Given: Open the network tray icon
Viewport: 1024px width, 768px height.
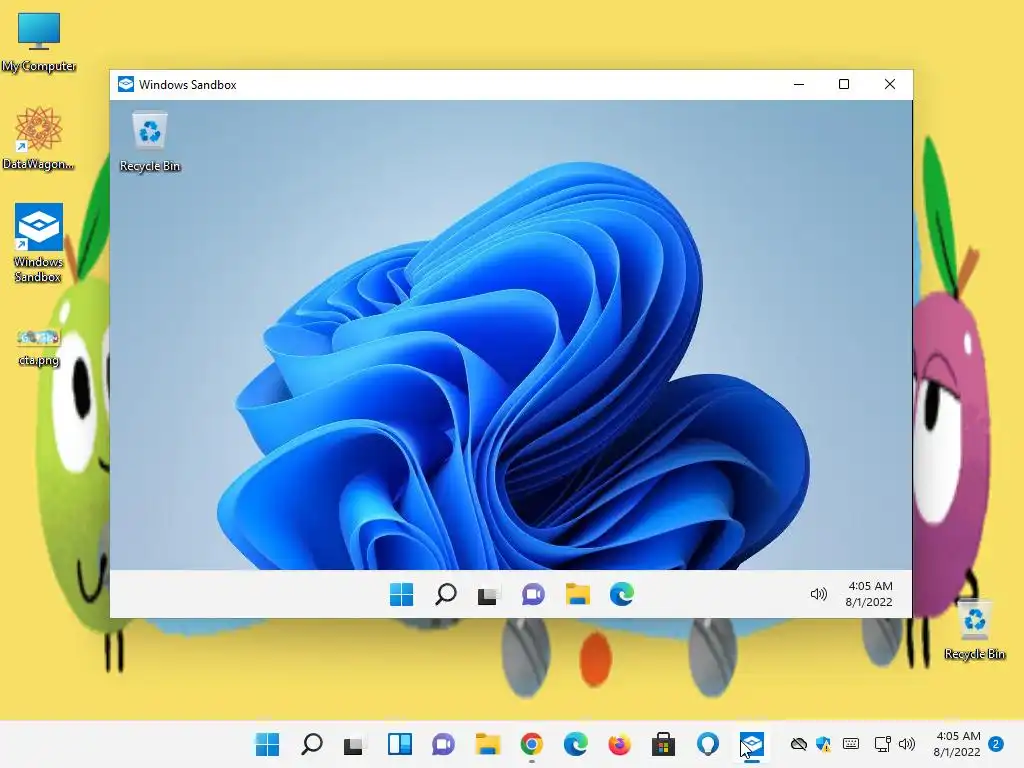Looking at the screenshot, I should pos(882,744).
